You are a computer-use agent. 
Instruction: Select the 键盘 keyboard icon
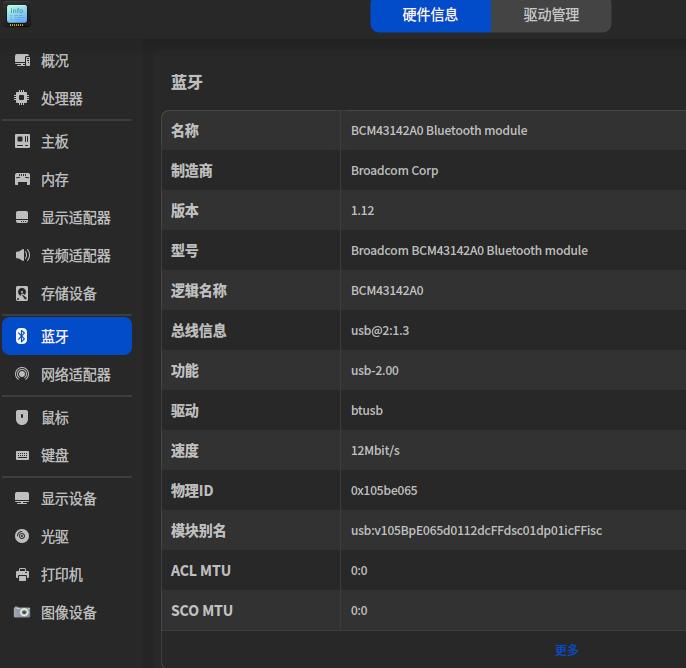coord(22,455)
